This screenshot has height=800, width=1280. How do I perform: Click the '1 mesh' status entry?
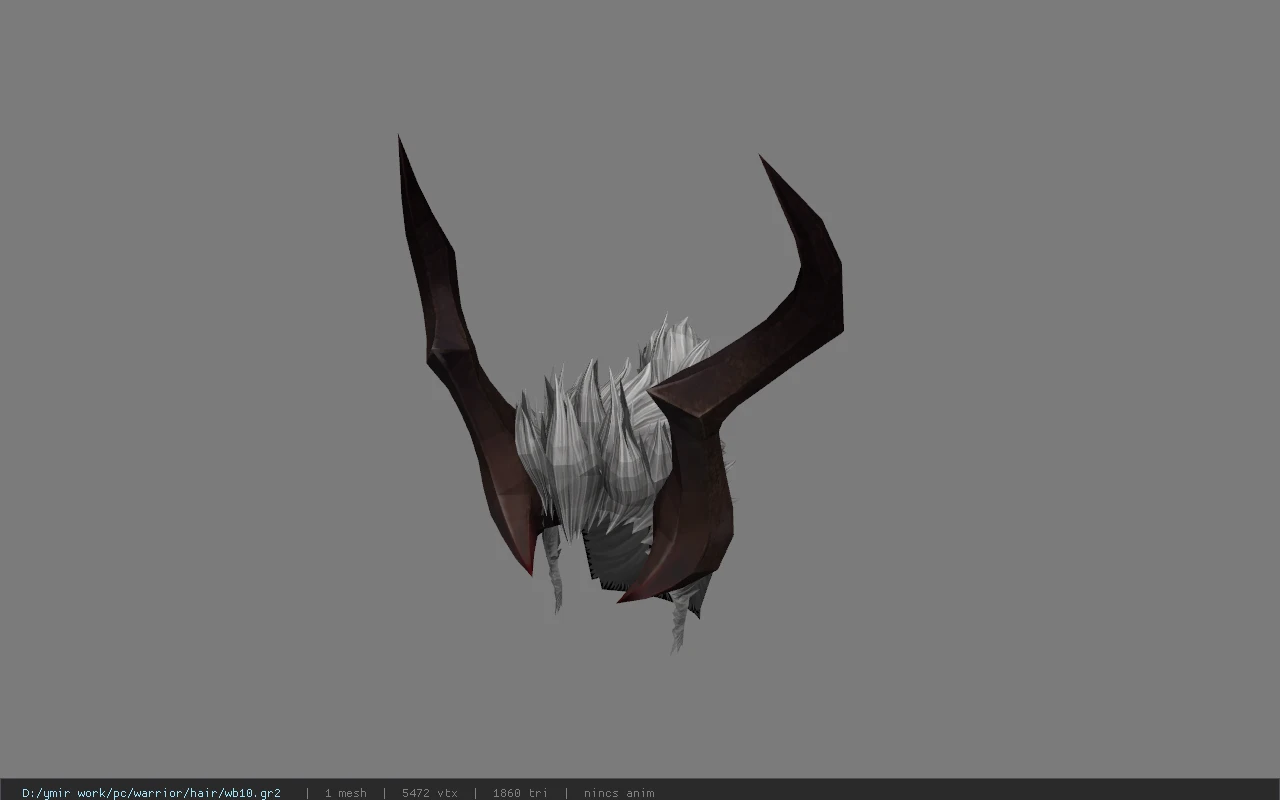(x=345, y=793)
